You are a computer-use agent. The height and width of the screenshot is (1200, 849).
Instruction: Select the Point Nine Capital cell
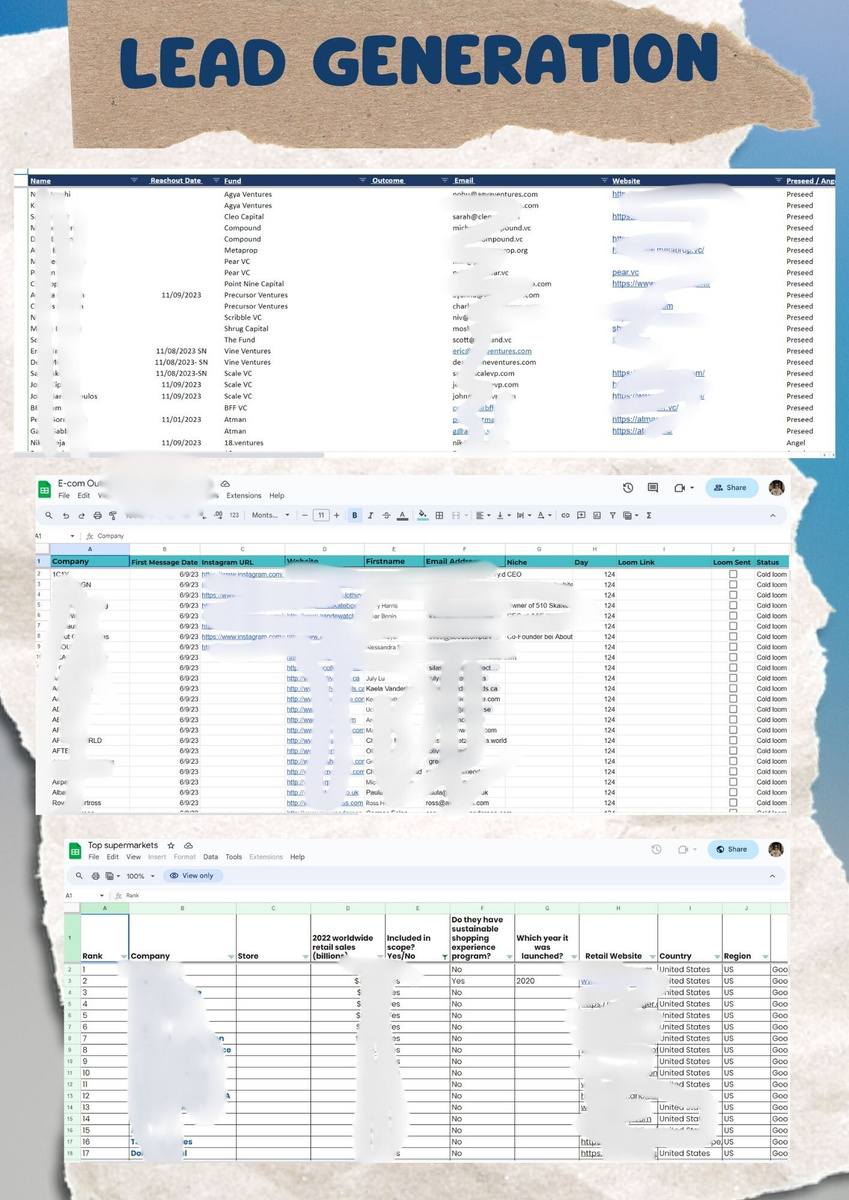[254, 284]
